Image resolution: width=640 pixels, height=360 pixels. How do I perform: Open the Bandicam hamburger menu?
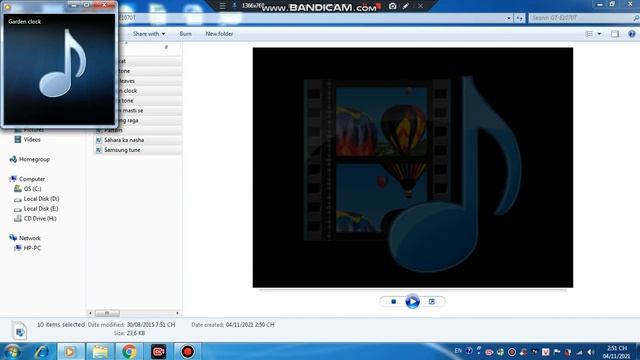pyautogui.click(x=222, y=6)
